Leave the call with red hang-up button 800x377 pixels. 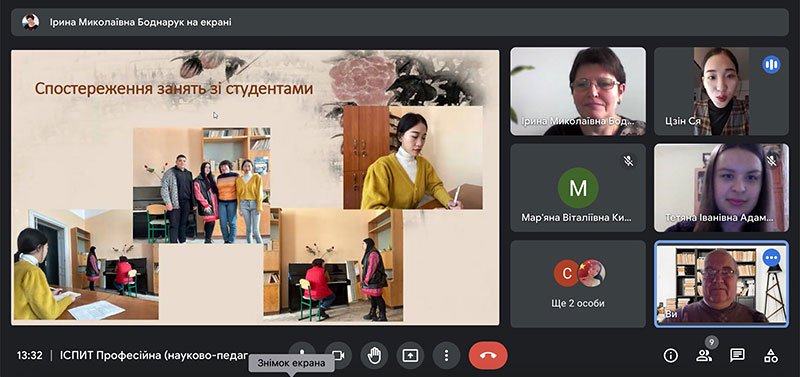click(488, 355)
